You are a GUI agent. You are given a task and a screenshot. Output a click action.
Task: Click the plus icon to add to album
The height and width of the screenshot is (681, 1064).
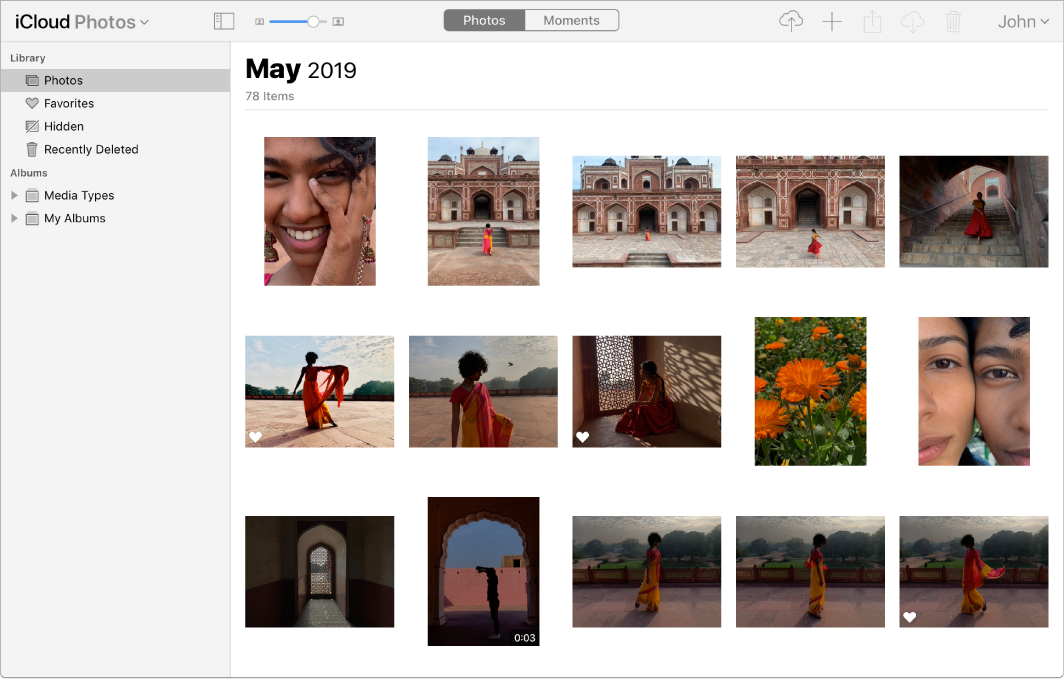click(832, 21)
